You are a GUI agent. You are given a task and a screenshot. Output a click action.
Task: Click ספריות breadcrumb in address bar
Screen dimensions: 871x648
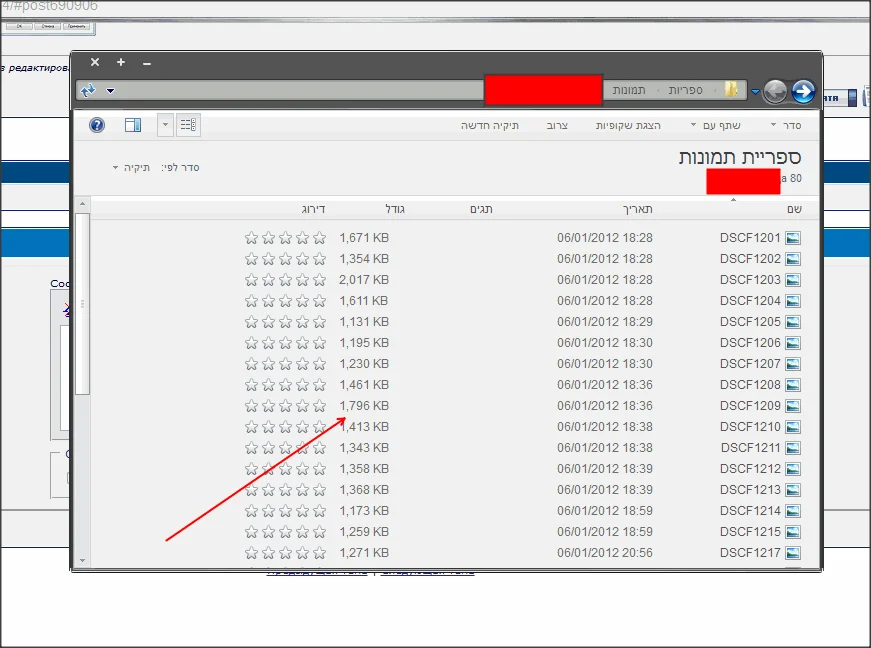click(685, 90)
